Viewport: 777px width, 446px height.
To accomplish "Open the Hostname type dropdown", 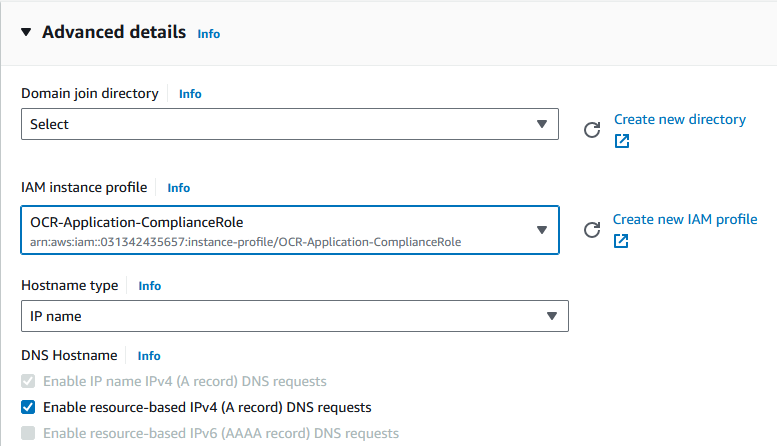I will (x=295, y=316).
